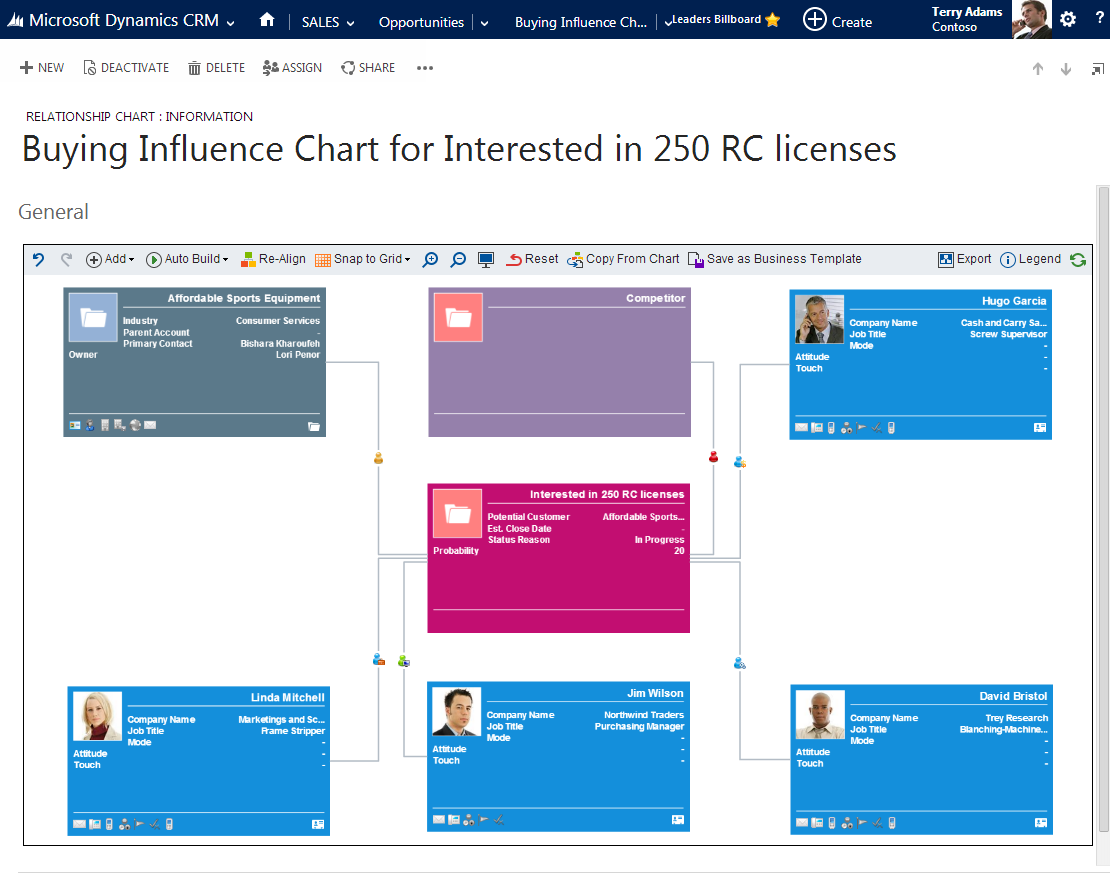
Task: Open the Leaders Billboard star link
Action: (x=727, y=20)
